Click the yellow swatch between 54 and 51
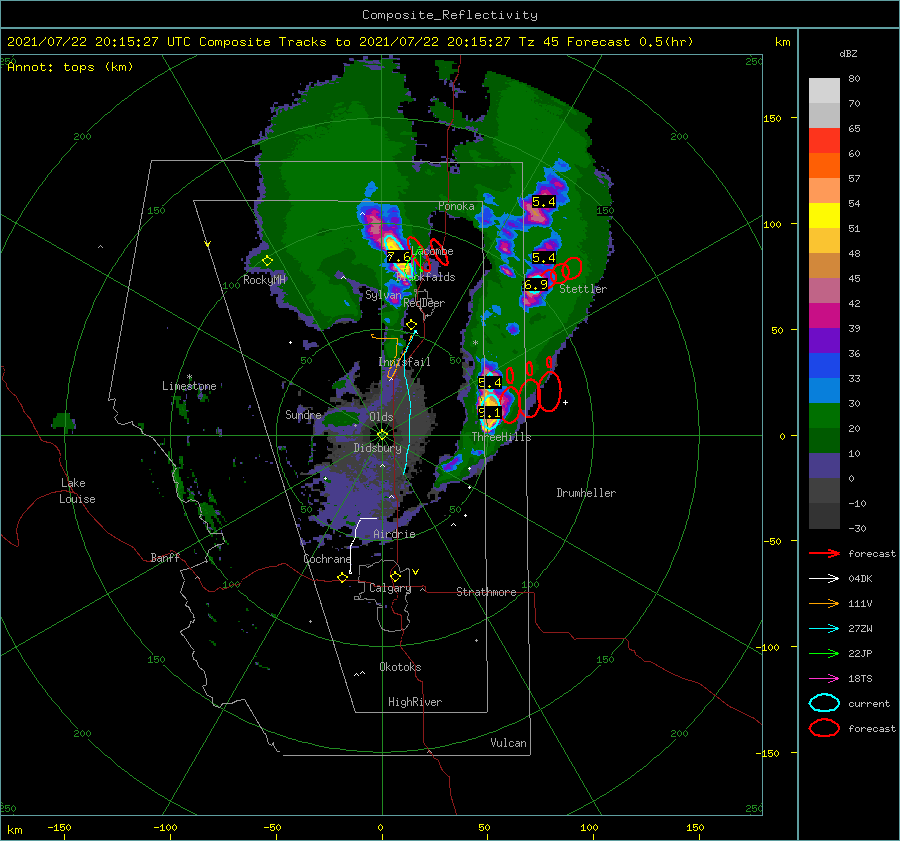900x841 pixels. [824, 215]
